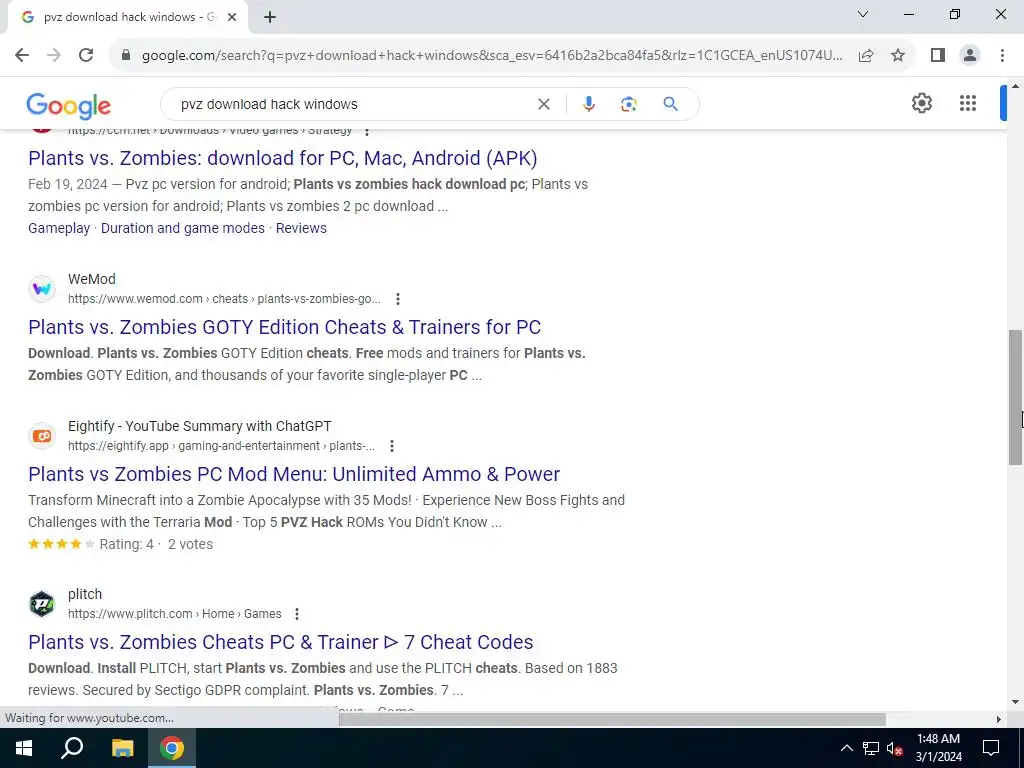Screen dimensions: 1024x768
Task: Click the address bar URL
Action: tap(492, 56)
